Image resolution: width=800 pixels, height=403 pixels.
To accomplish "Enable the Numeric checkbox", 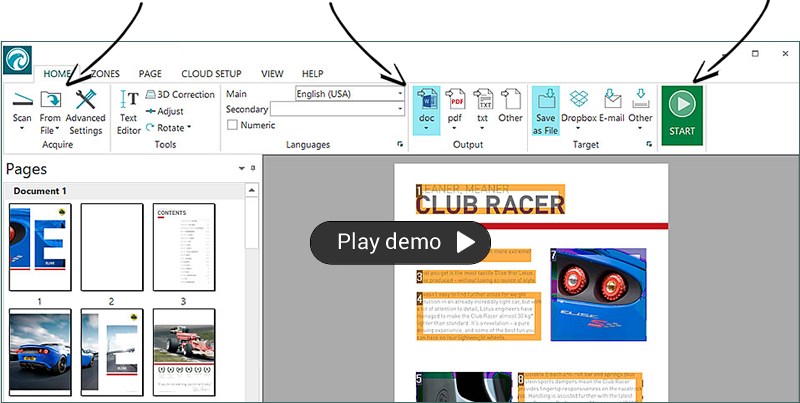I will coord(233,125).
